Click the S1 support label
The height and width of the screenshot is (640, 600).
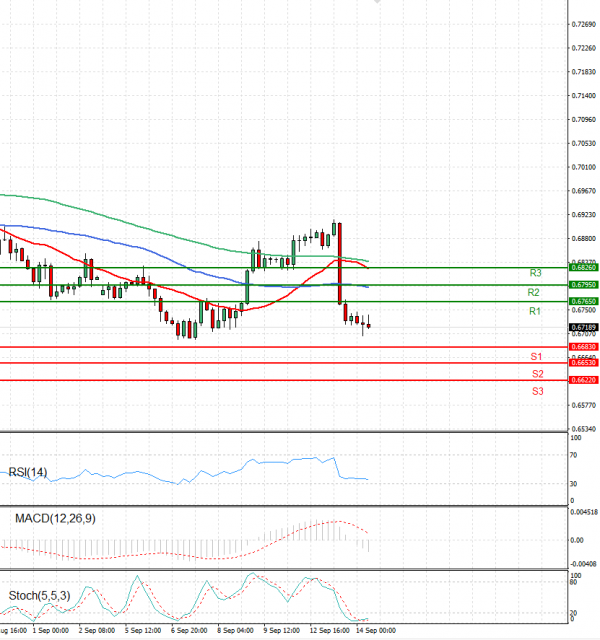(x=536, y=357)
